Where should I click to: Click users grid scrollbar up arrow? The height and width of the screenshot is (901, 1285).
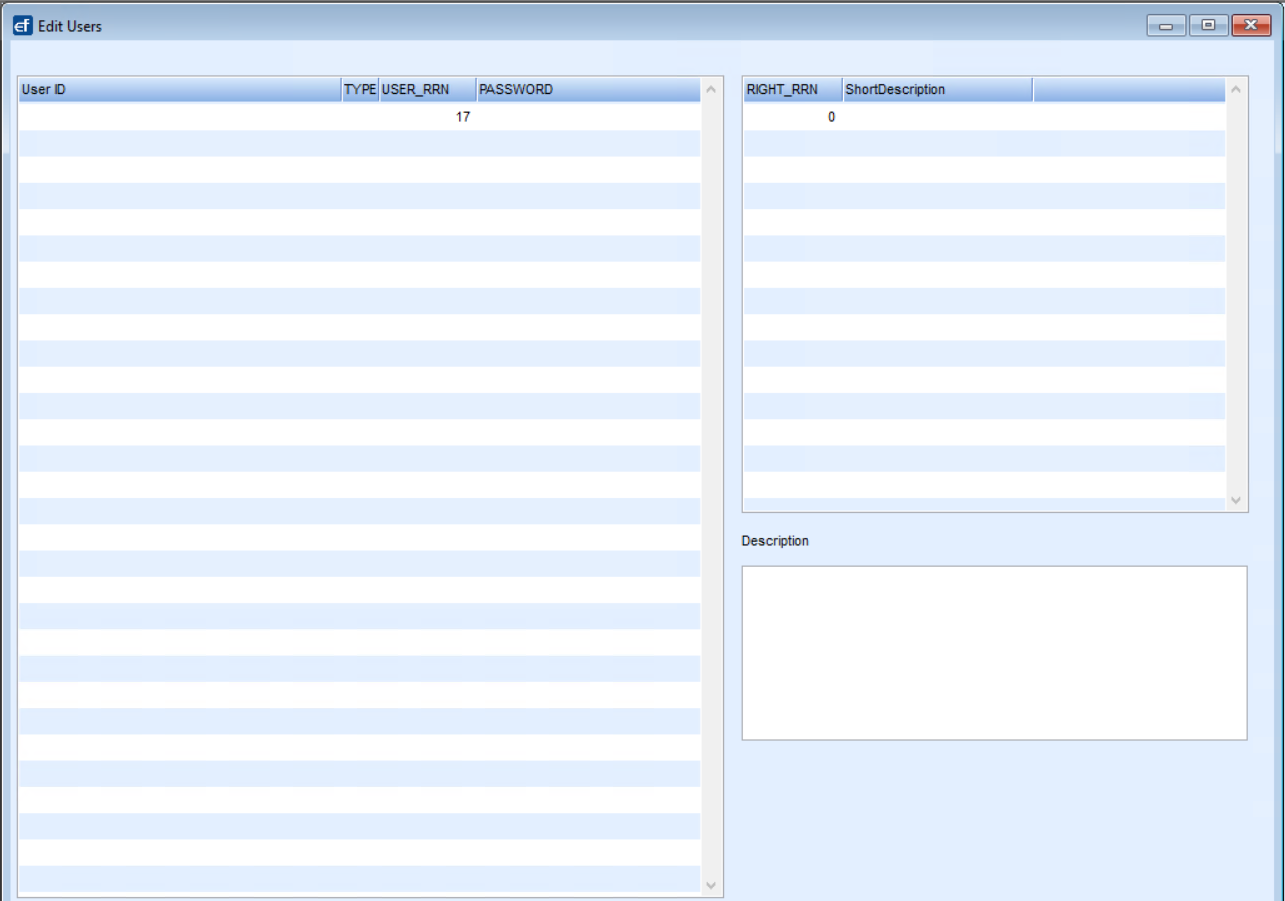click(711, 90)
